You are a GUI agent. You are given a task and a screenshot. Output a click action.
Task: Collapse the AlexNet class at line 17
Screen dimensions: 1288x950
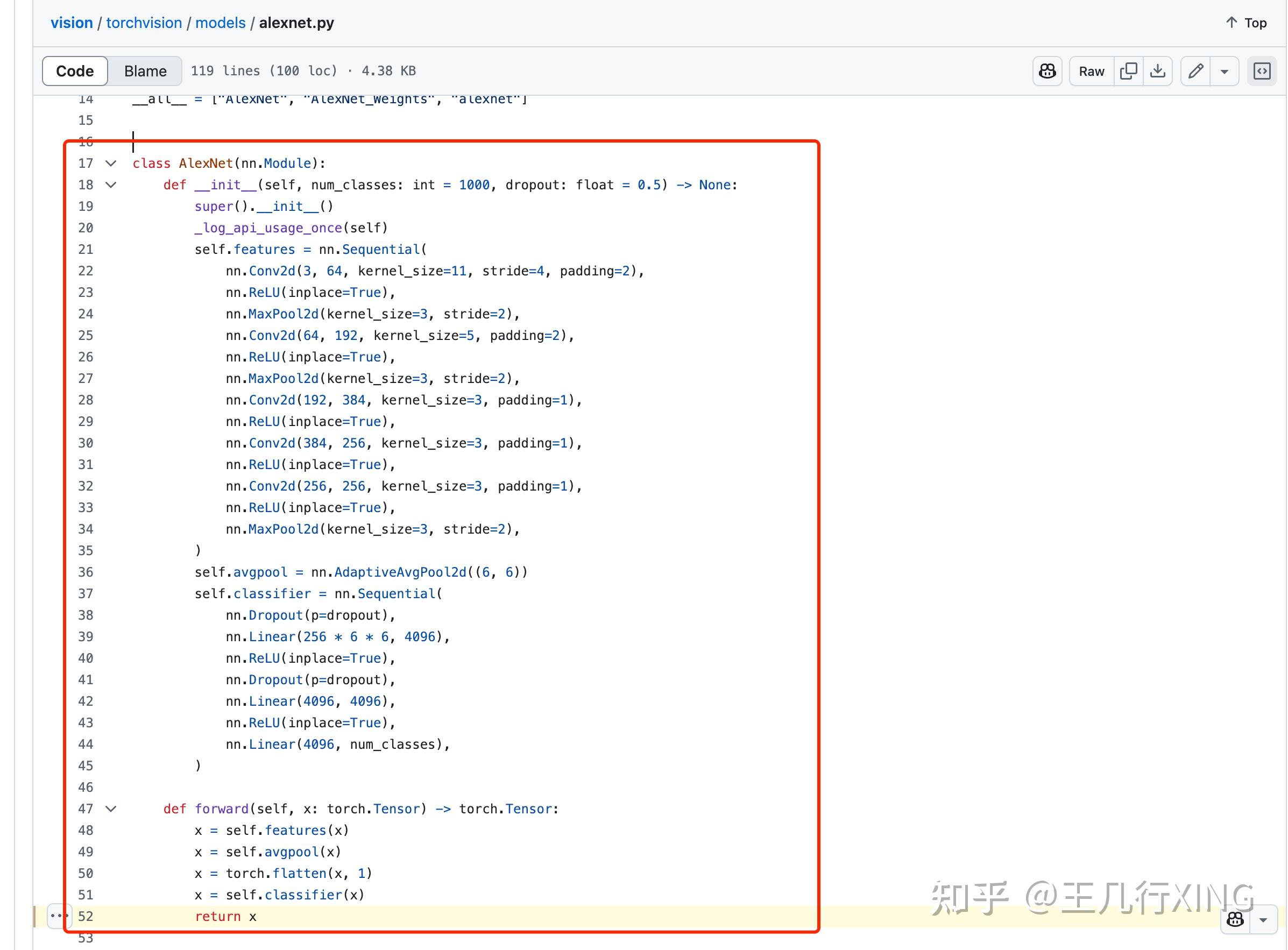(x=110, y=164)
